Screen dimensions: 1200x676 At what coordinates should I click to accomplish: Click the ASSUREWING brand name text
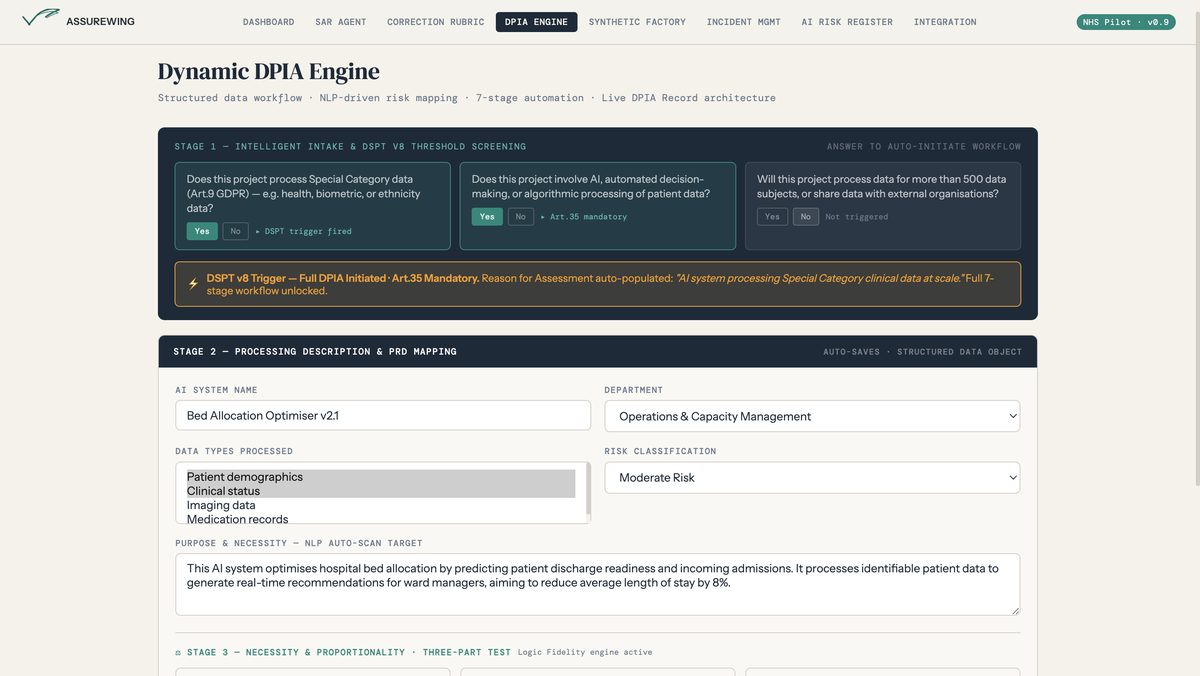tap(100, 22)
